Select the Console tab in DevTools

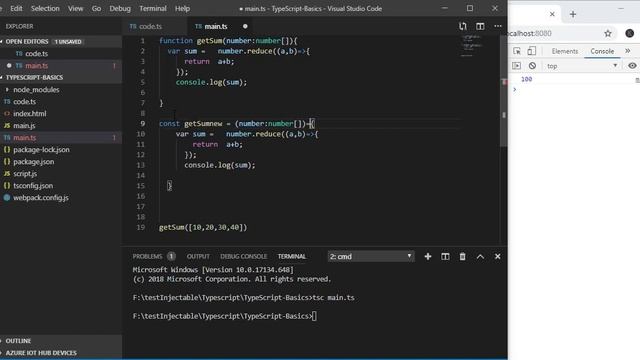602,51
